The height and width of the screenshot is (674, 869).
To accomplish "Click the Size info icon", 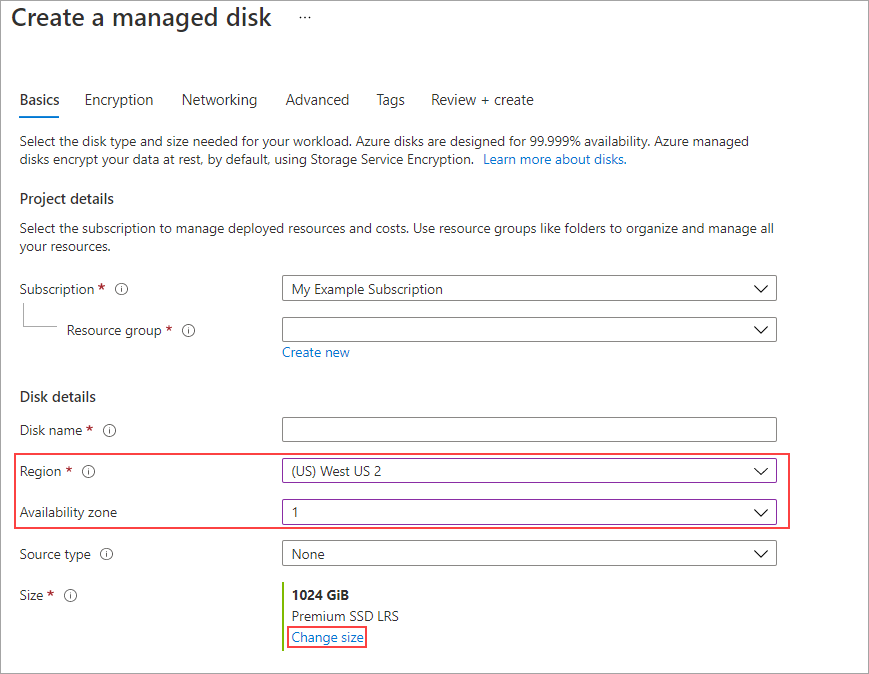I will pyautogui.click(x=71, y=595).
